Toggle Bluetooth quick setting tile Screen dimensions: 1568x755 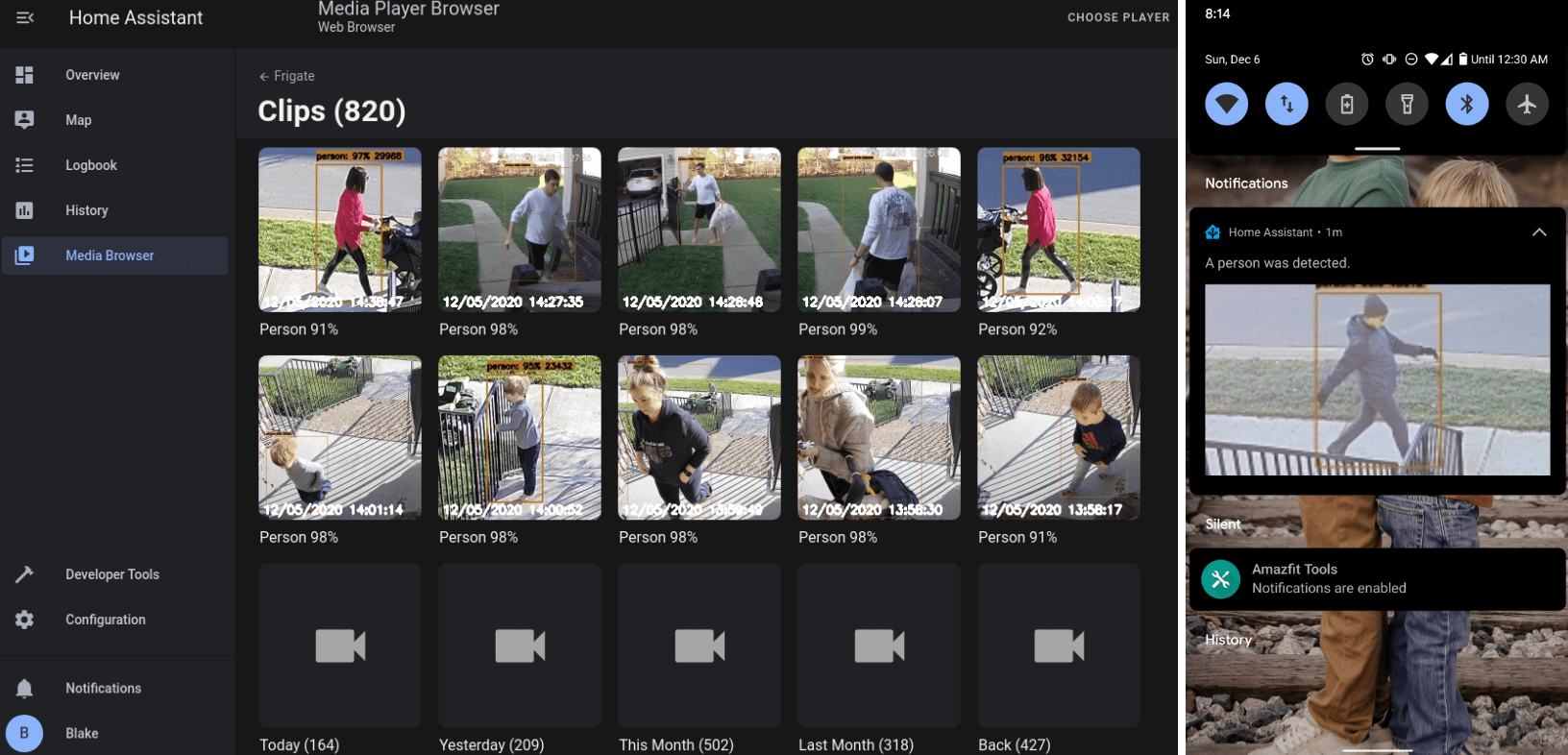click(x=1467, y=104)
